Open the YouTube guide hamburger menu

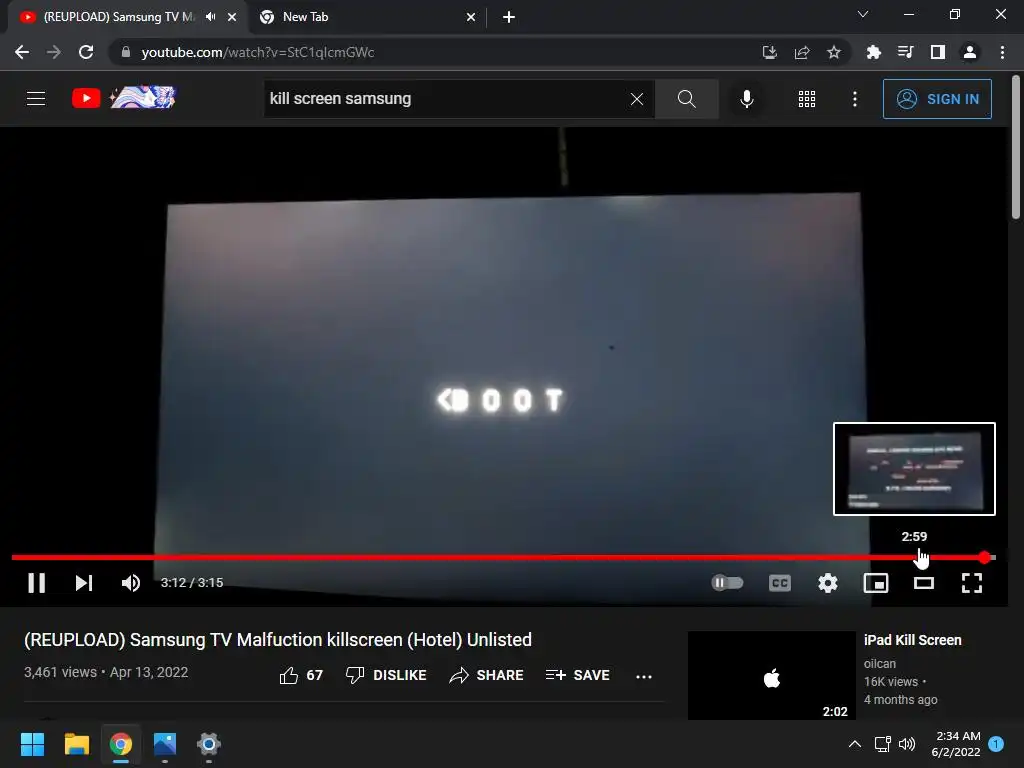pyautogui.click(x=36, y=99)
